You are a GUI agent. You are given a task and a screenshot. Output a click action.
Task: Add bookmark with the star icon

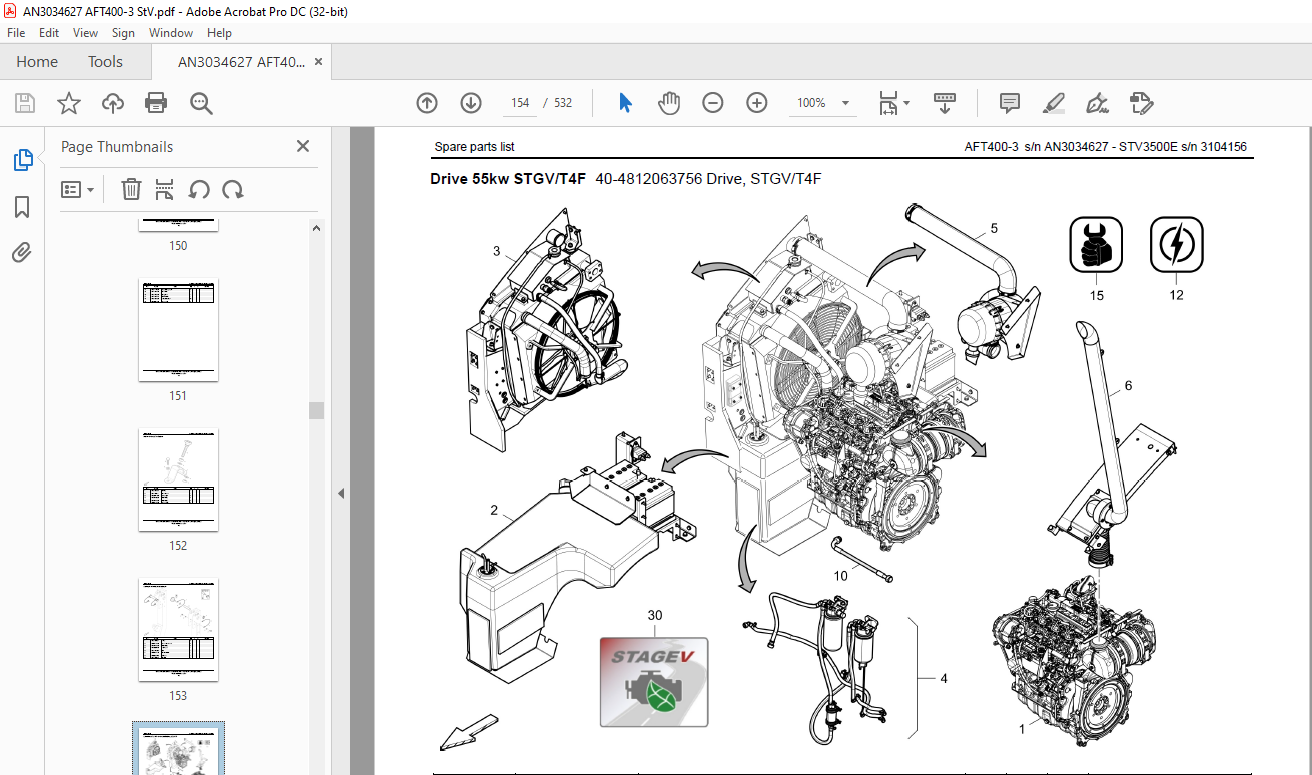coord(68,103)
